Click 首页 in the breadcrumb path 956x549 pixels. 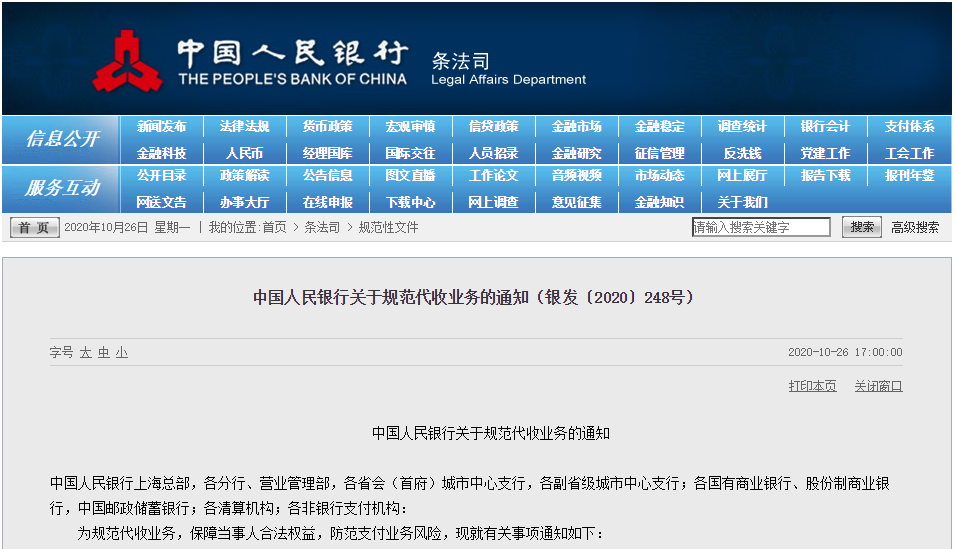[x=274, y=228]
